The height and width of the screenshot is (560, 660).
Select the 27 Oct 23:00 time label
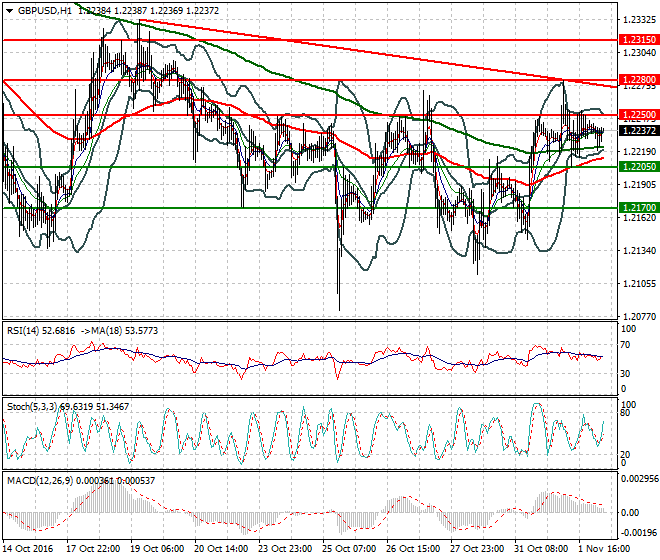[x=477, y=549]
